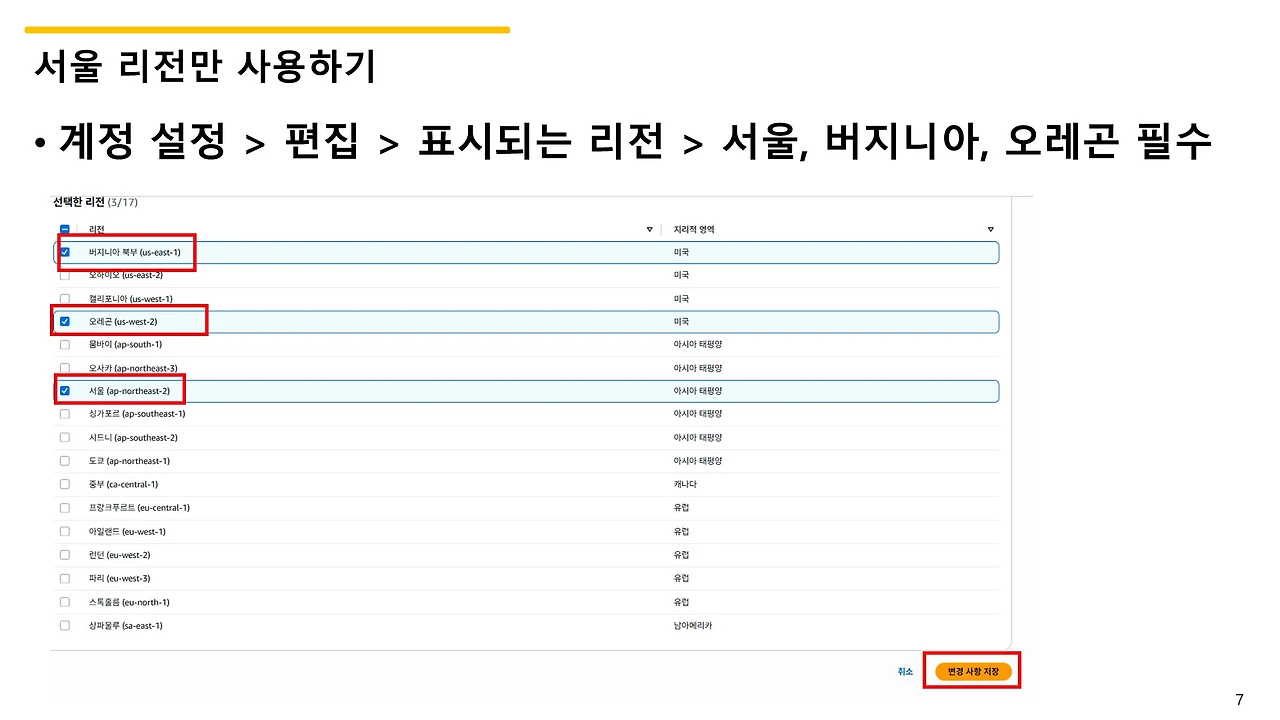Image resolution: width=1280 pixels, height=720 pixels.
Task: Select the 도쿄 (ap-northeast-1) checkbox
Action: pos(64,461)
